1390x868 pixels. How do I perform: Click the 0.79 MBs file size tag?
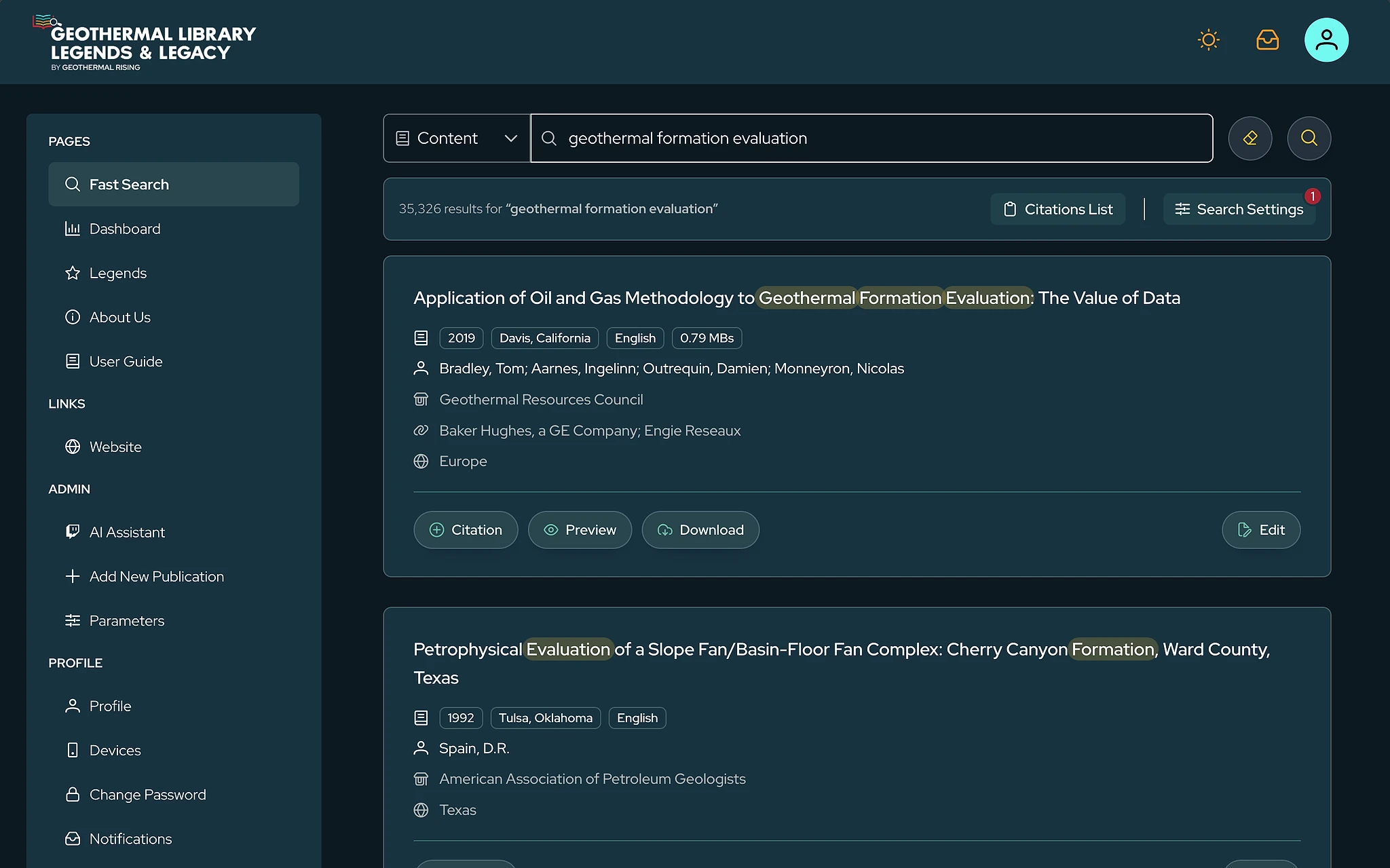point(707,338)
